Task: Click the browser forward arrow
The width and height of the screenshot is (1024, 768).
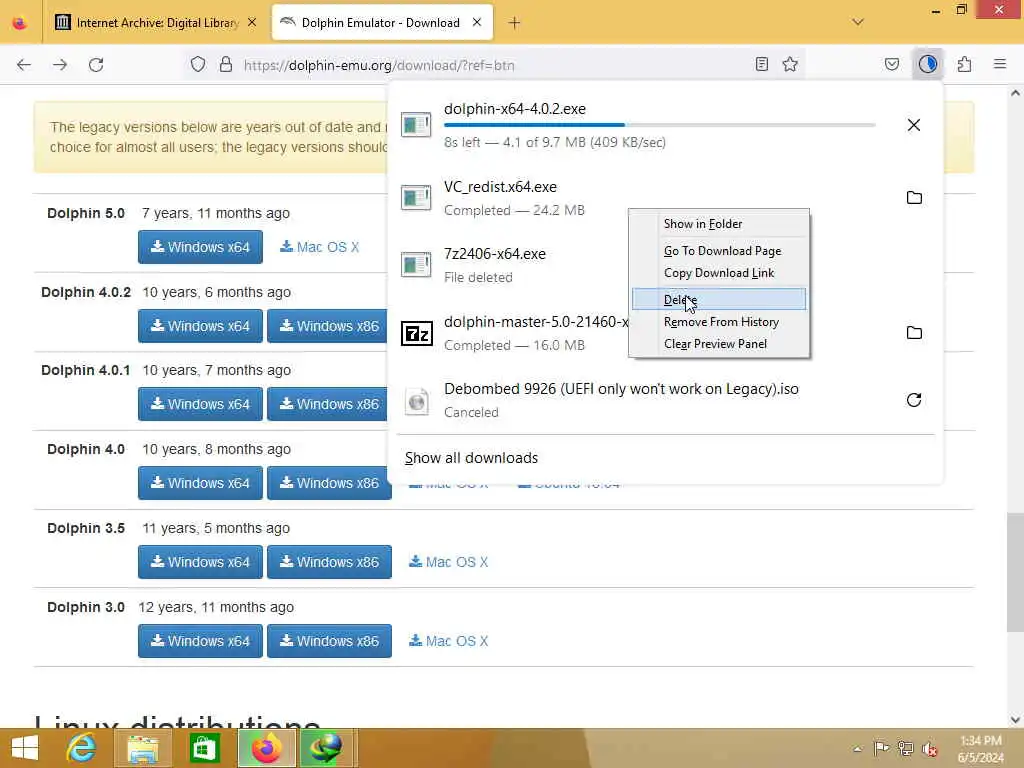Action: tap(60, 65)
